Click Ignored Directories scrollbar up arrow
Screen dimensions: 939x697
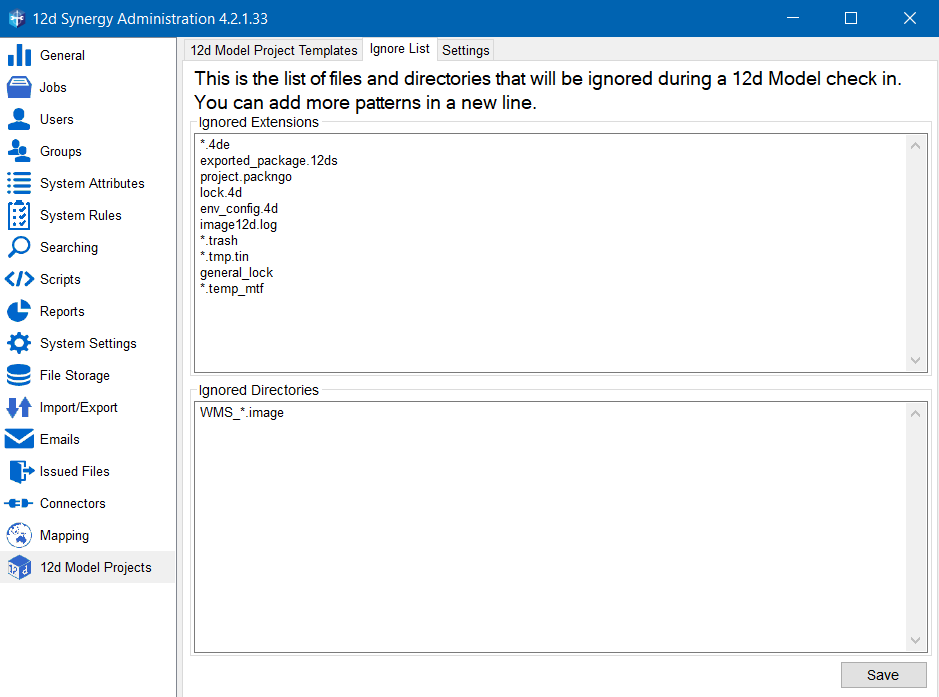pos(916,413)
